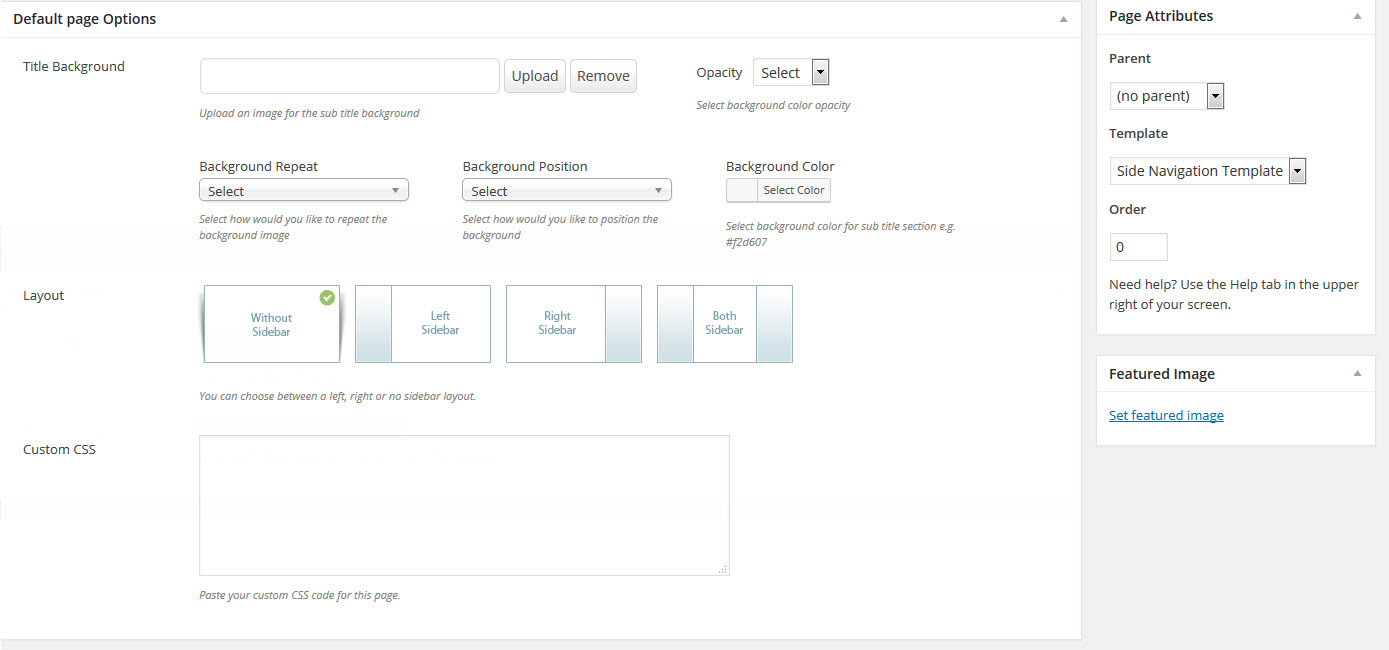Collapse the Default page Options panel

pos(1063,19)
